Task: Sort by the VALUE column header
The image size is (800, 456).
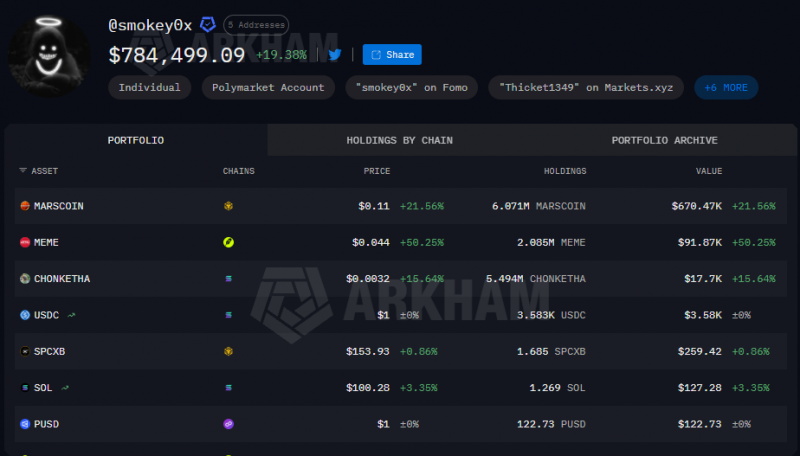Action: [x=709, y=171]
